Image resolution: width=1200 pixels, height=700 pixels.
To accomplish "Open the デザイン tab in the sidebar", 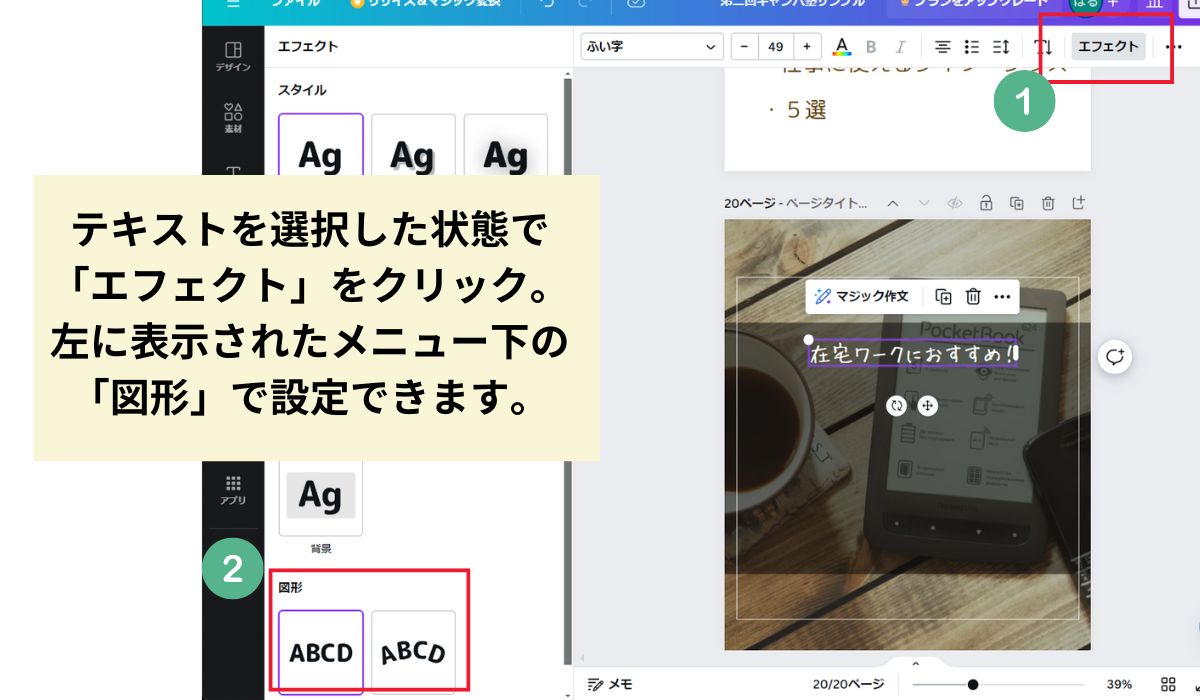I will point(233,56).
